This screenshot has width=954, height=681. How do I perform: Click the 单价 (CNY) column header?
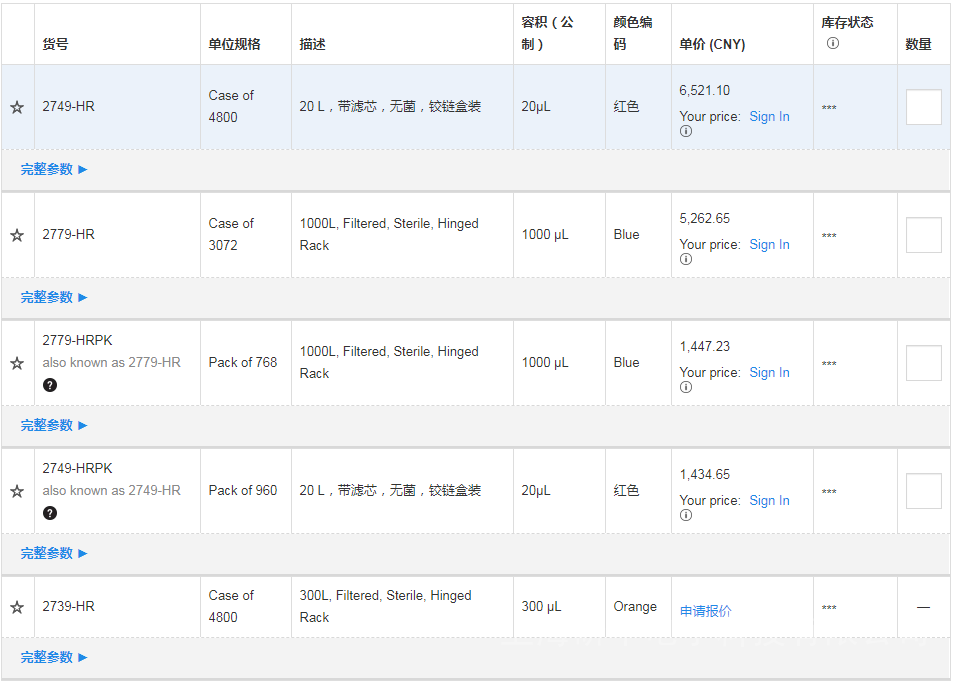tap(712, 44)
